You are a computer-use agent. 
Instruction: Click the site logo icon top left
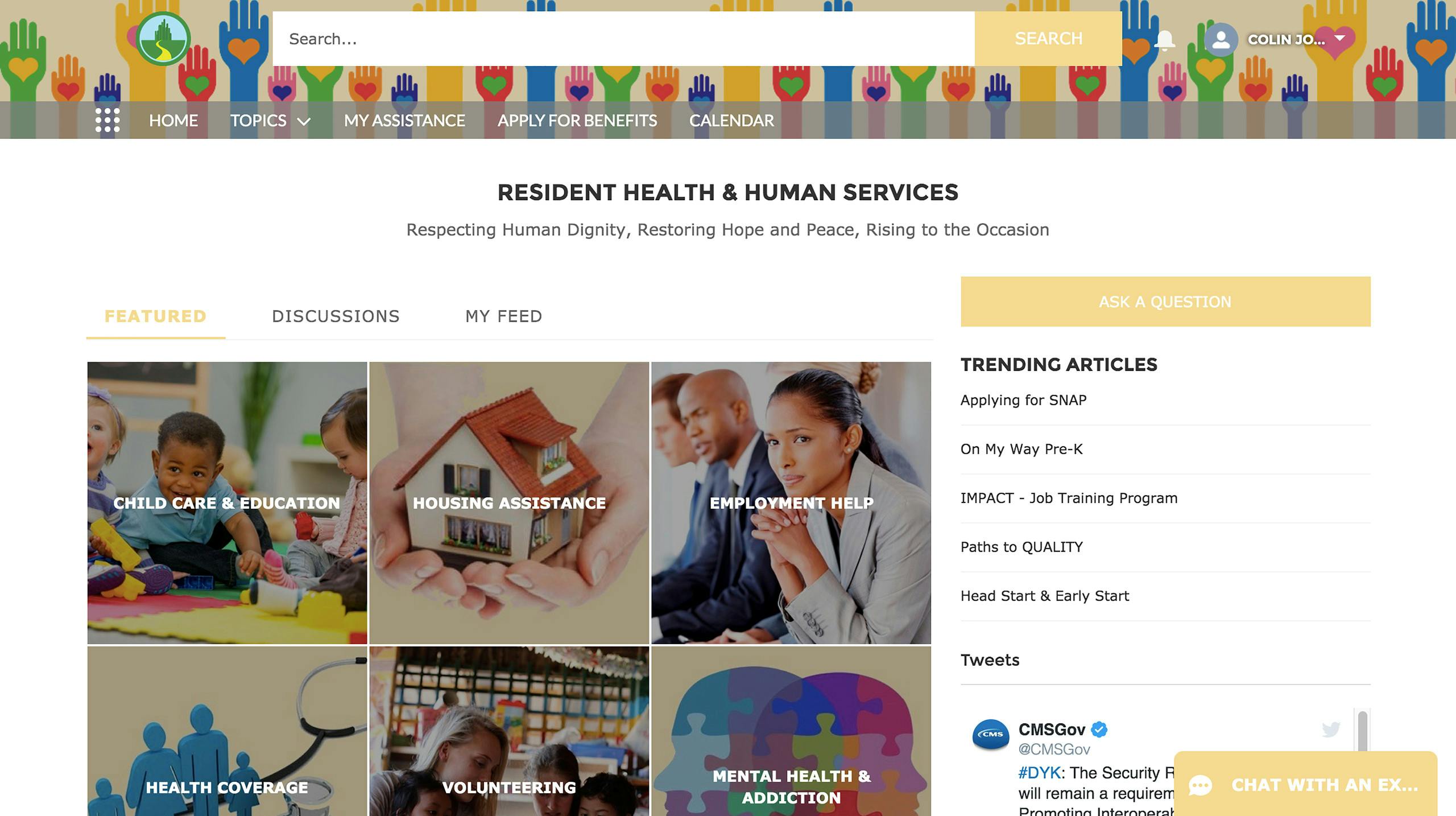point(163,39)
